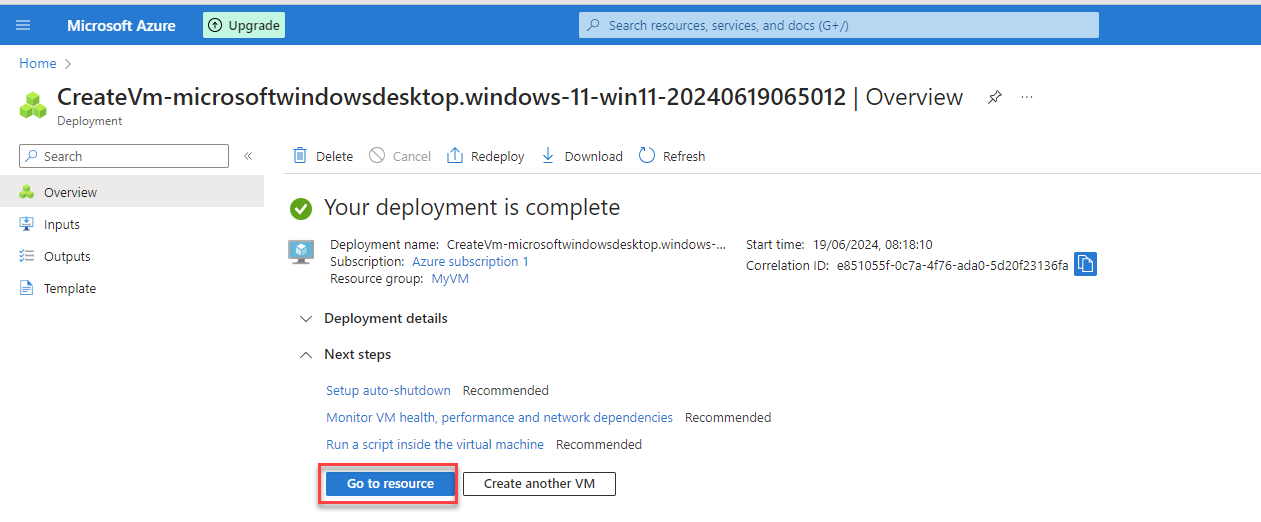Click the green deployment complete checkmark
Viewport: 1261px width, 522px height.
click(x=301, y=208)
